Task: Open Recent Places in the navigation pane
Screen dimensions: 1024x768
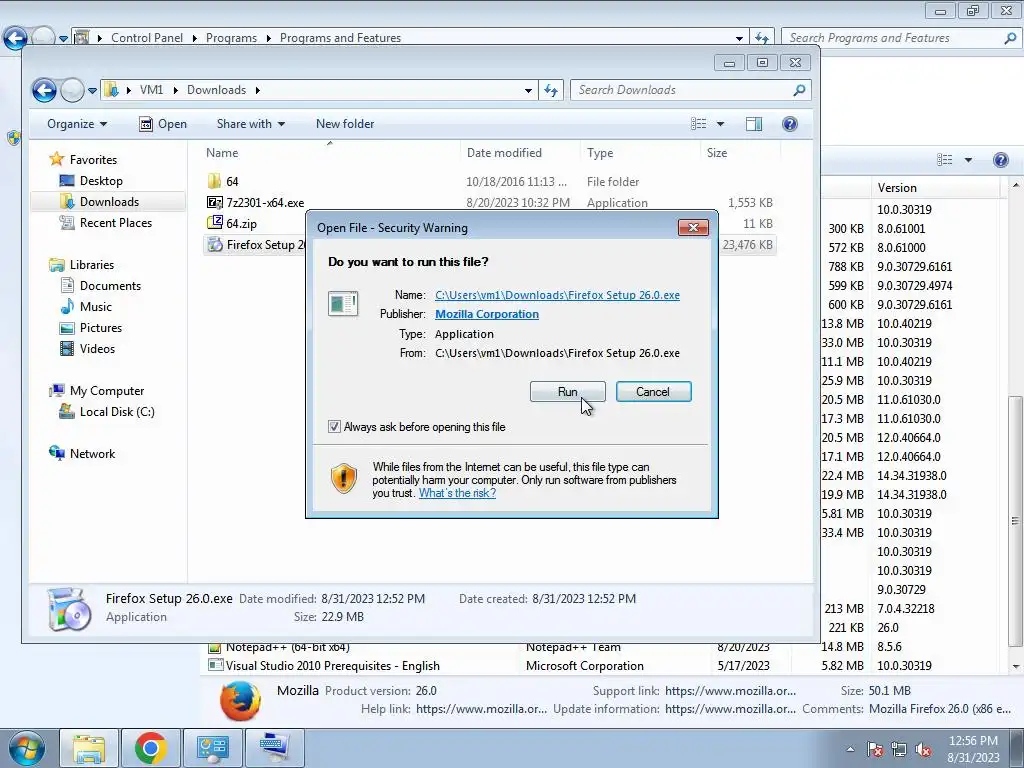Action: pos(115,223)
